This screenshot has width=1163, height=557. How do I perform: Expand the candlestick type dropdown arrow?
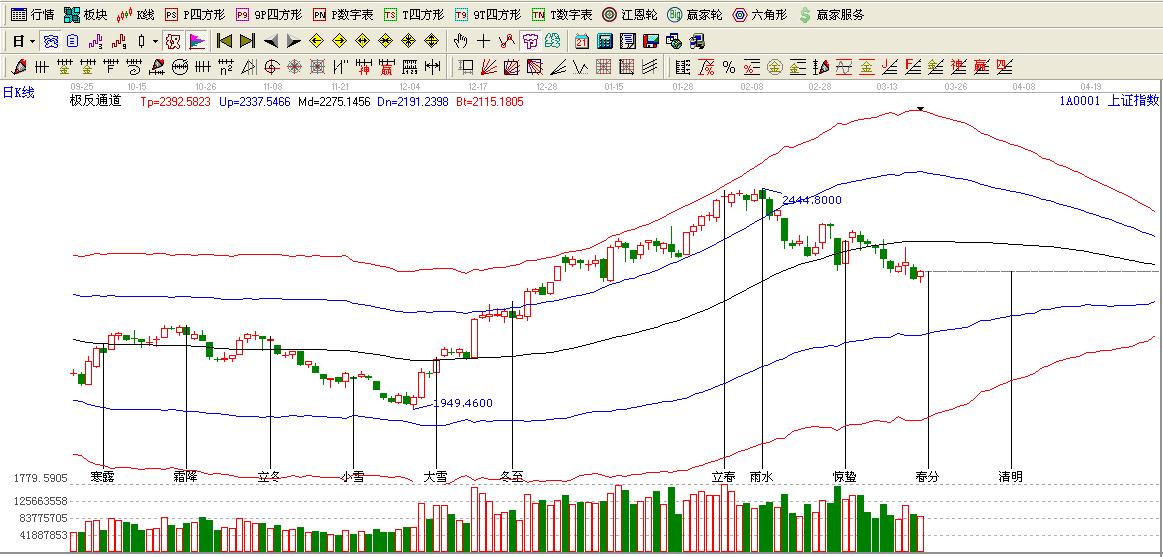click(154, 41)
